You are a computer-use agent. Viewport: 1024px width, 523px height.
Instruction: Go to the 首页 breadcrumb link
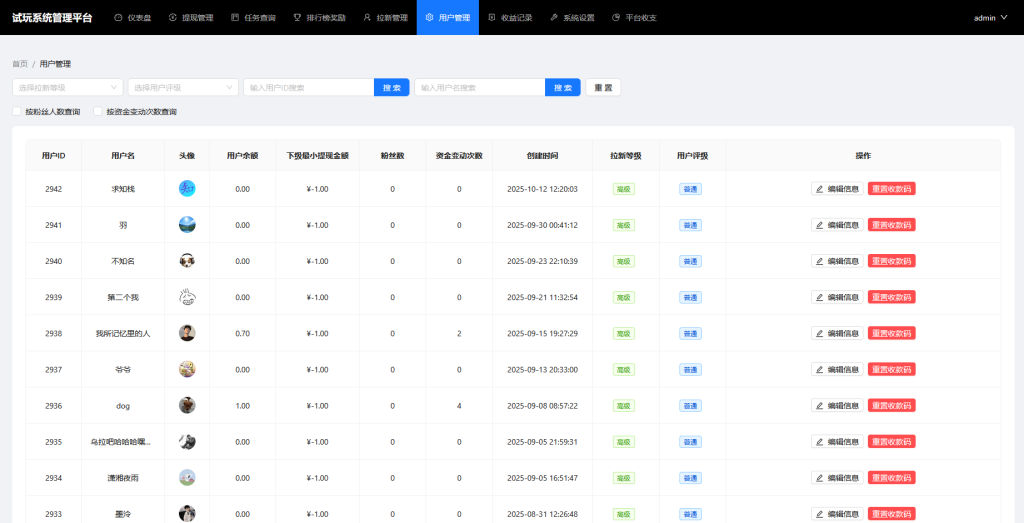point(20,64)
